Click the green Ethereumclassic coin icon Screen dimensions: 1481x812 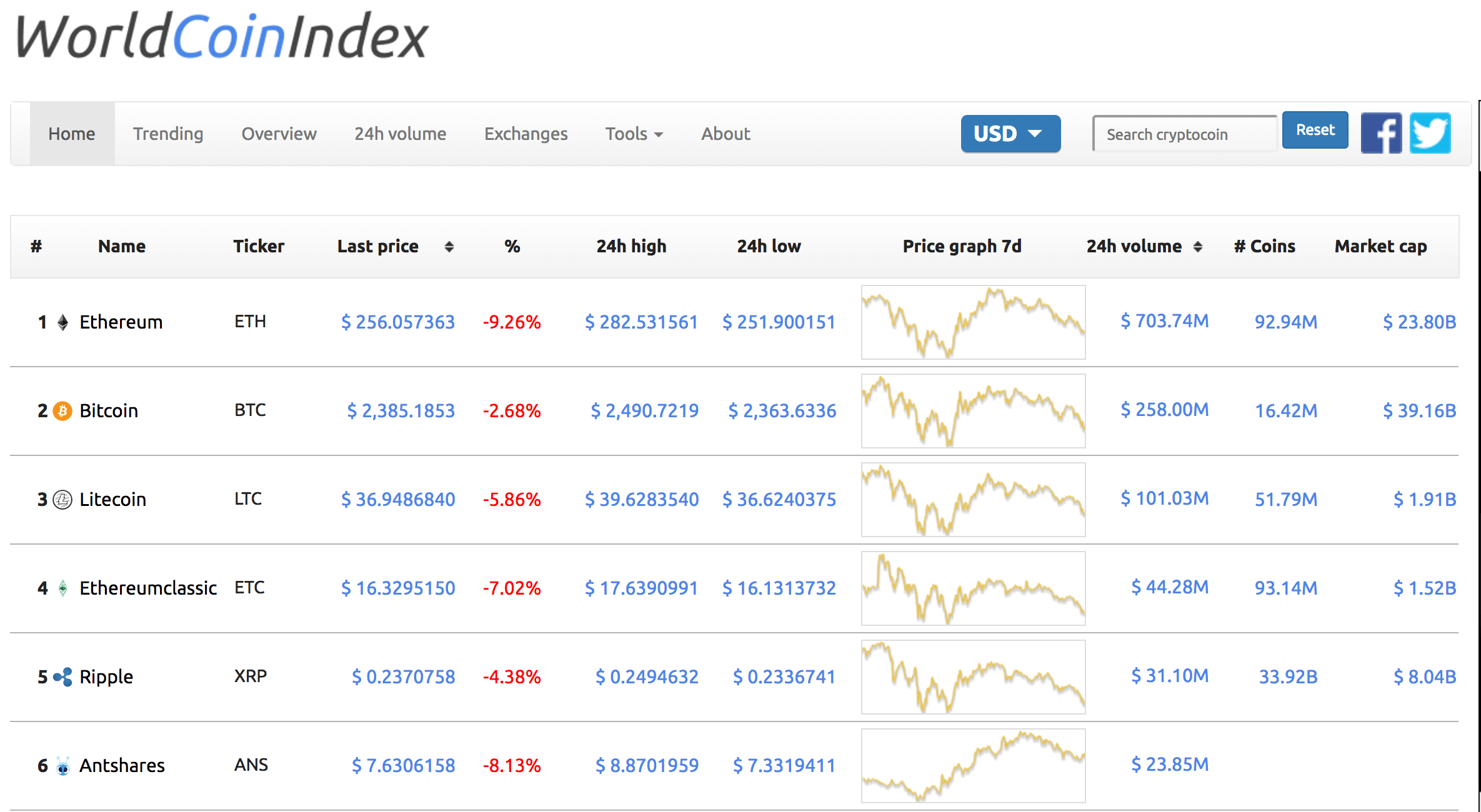coord(62,588)
